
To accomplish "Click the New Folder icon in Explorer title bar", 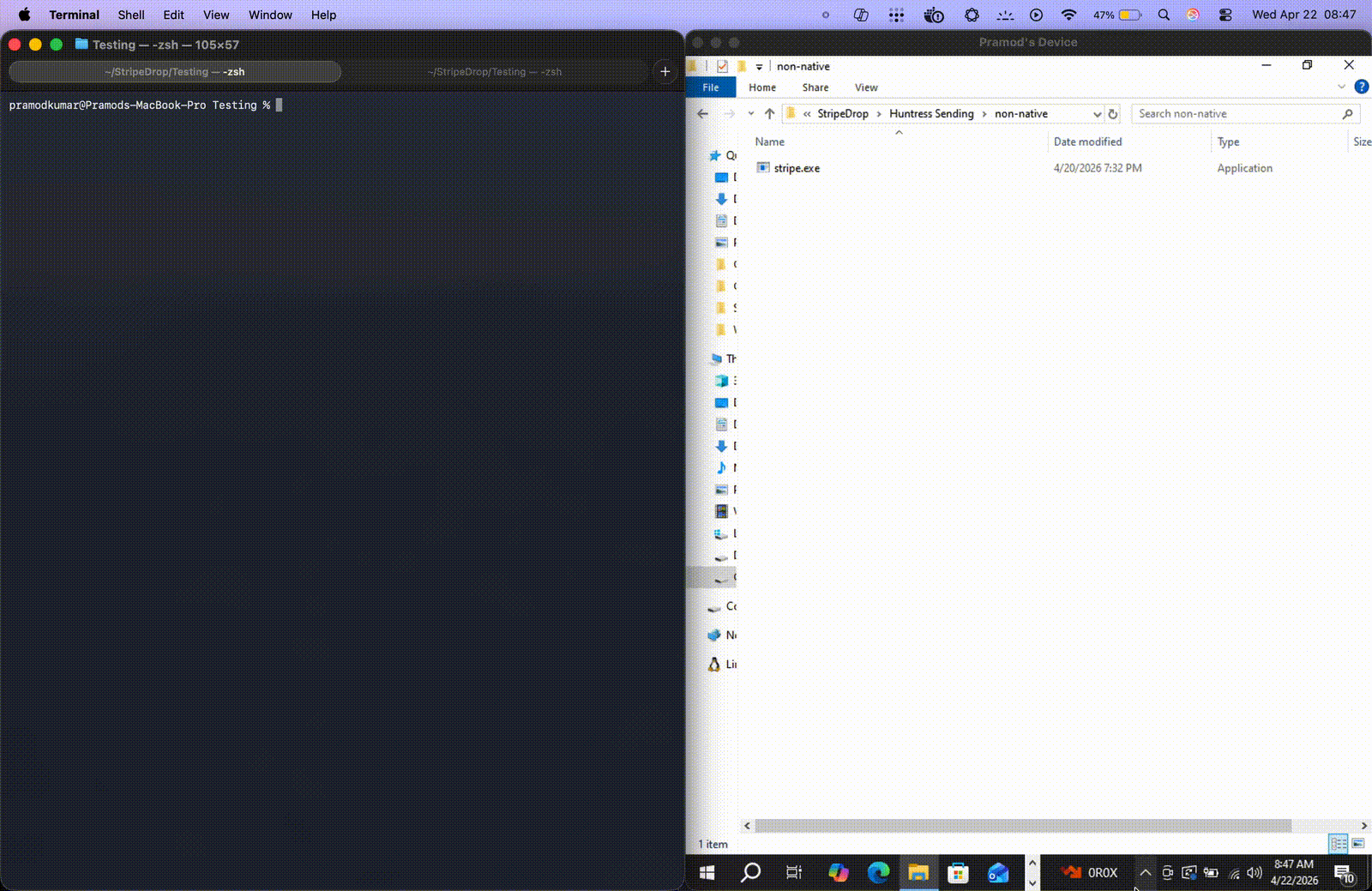I will point(742,66).
